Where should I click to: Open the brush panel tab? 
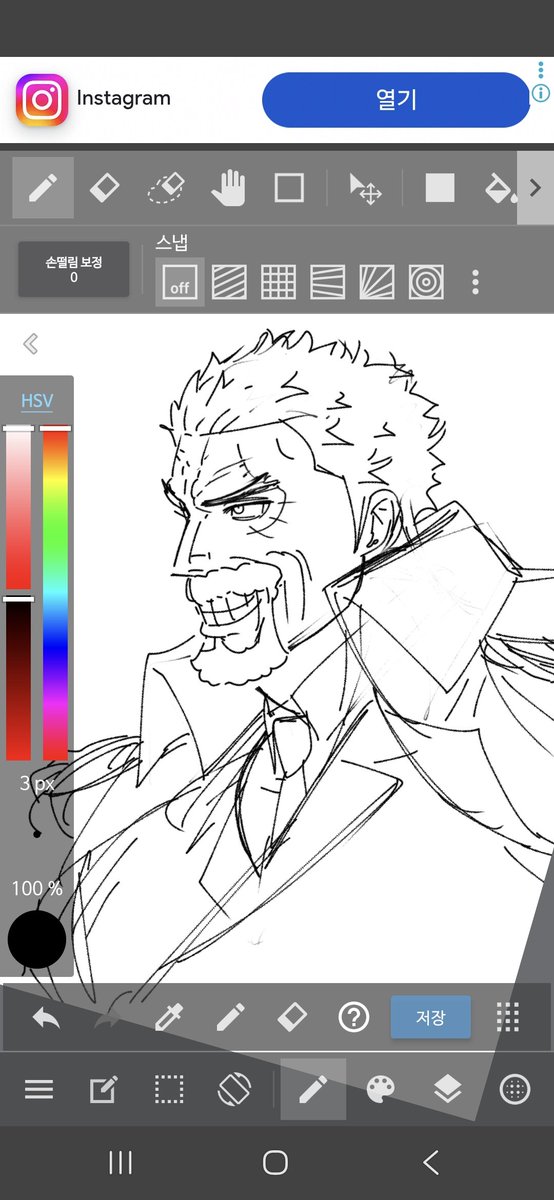(x=313, y=1090)
